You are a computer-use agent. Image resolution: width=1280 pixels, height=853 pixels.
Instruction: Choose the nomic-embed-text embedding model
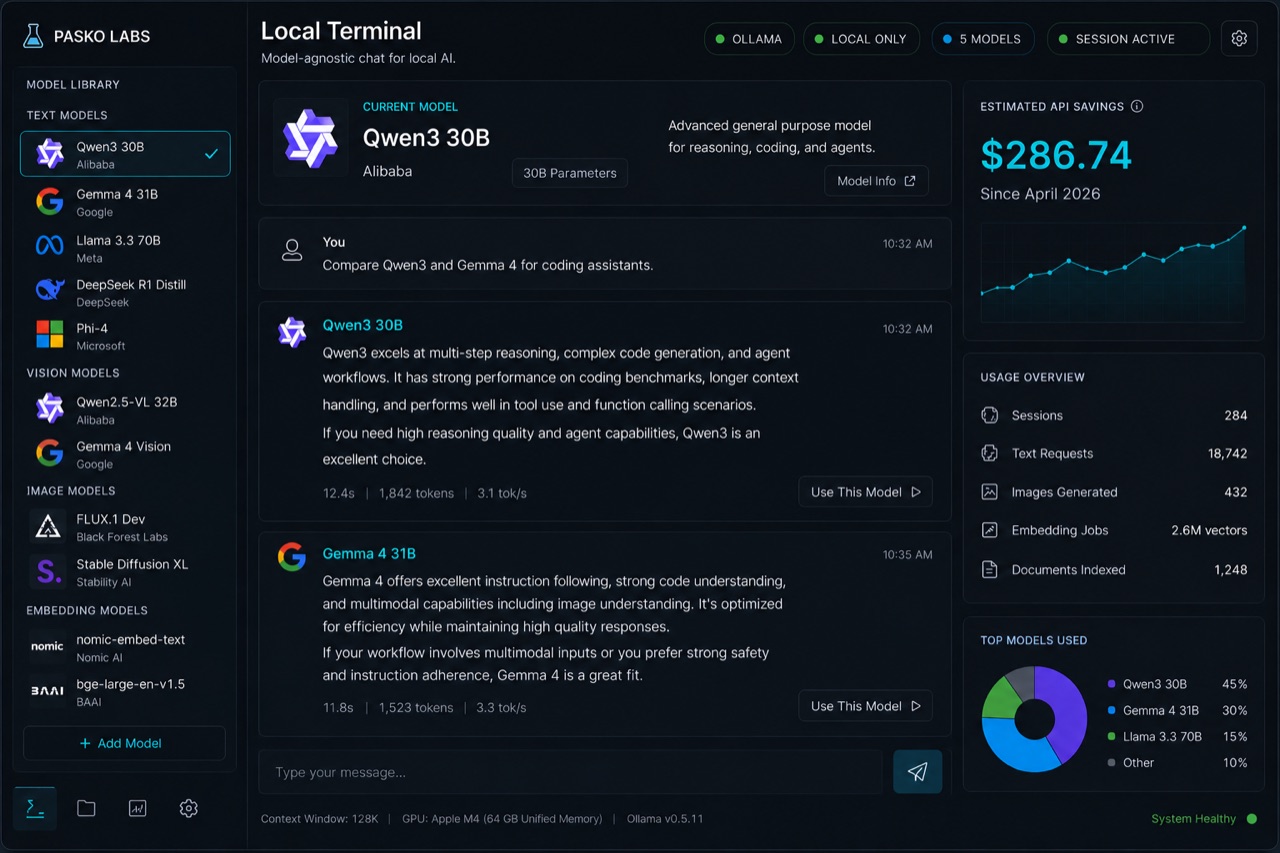pos(125,647)
